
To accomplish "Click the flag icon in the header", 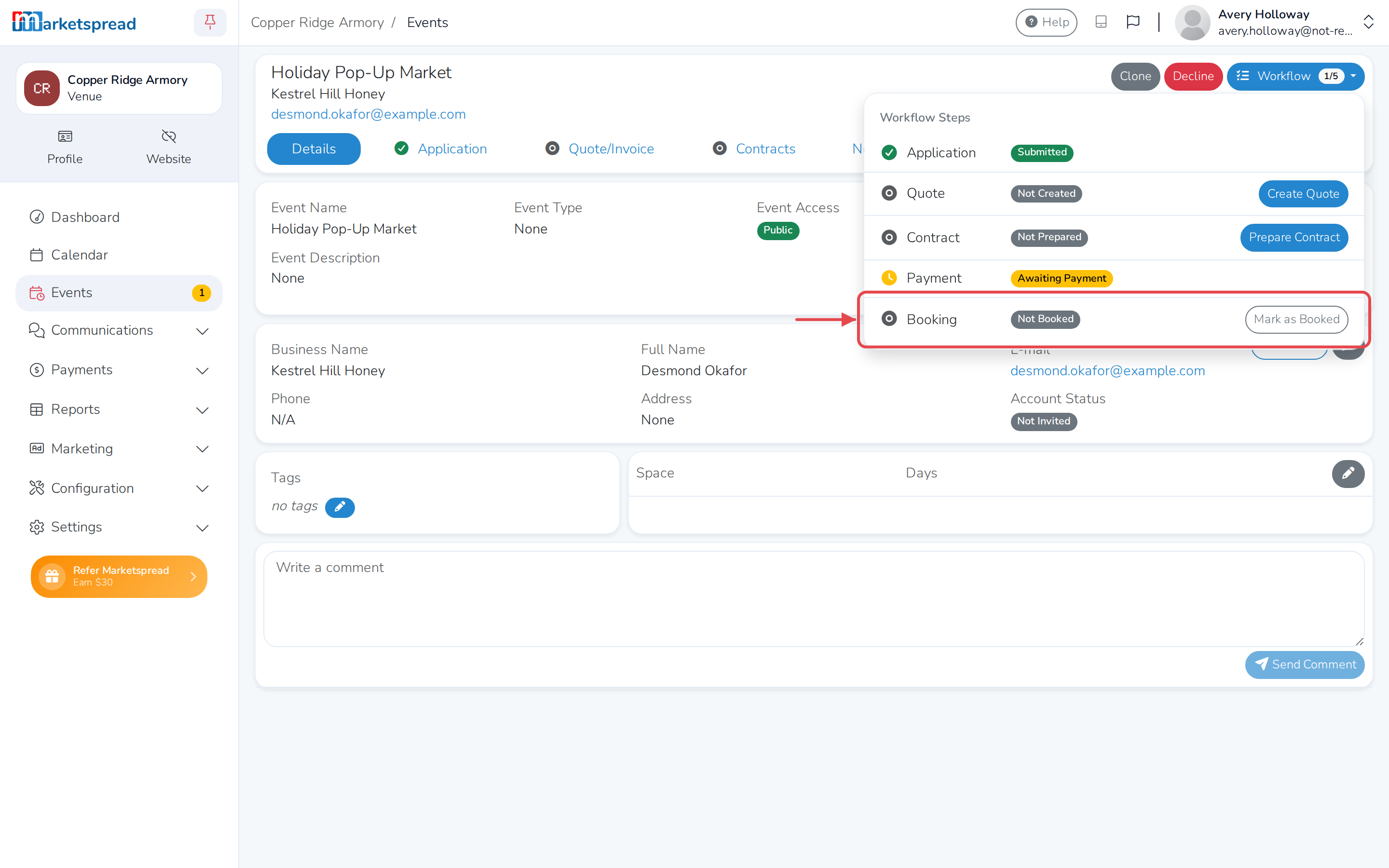I will [1132, 22].
